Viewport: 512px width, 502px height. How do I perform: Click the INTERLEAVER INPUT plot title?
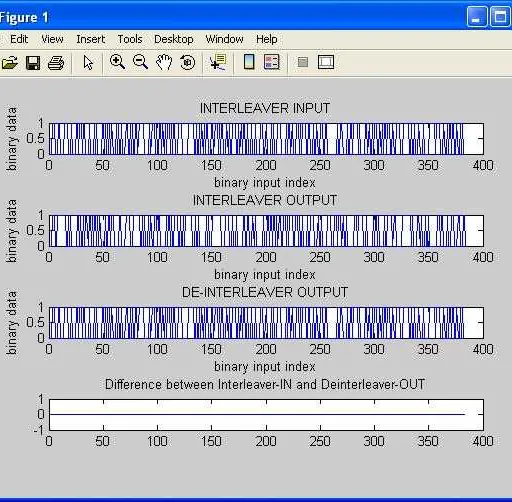click(265, 108)
